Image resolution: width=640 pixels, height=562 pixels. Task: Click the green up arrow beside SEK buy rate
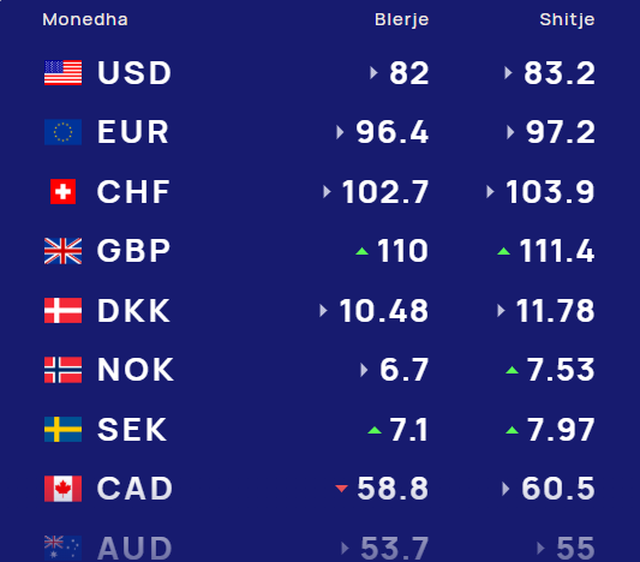point(375,431)
